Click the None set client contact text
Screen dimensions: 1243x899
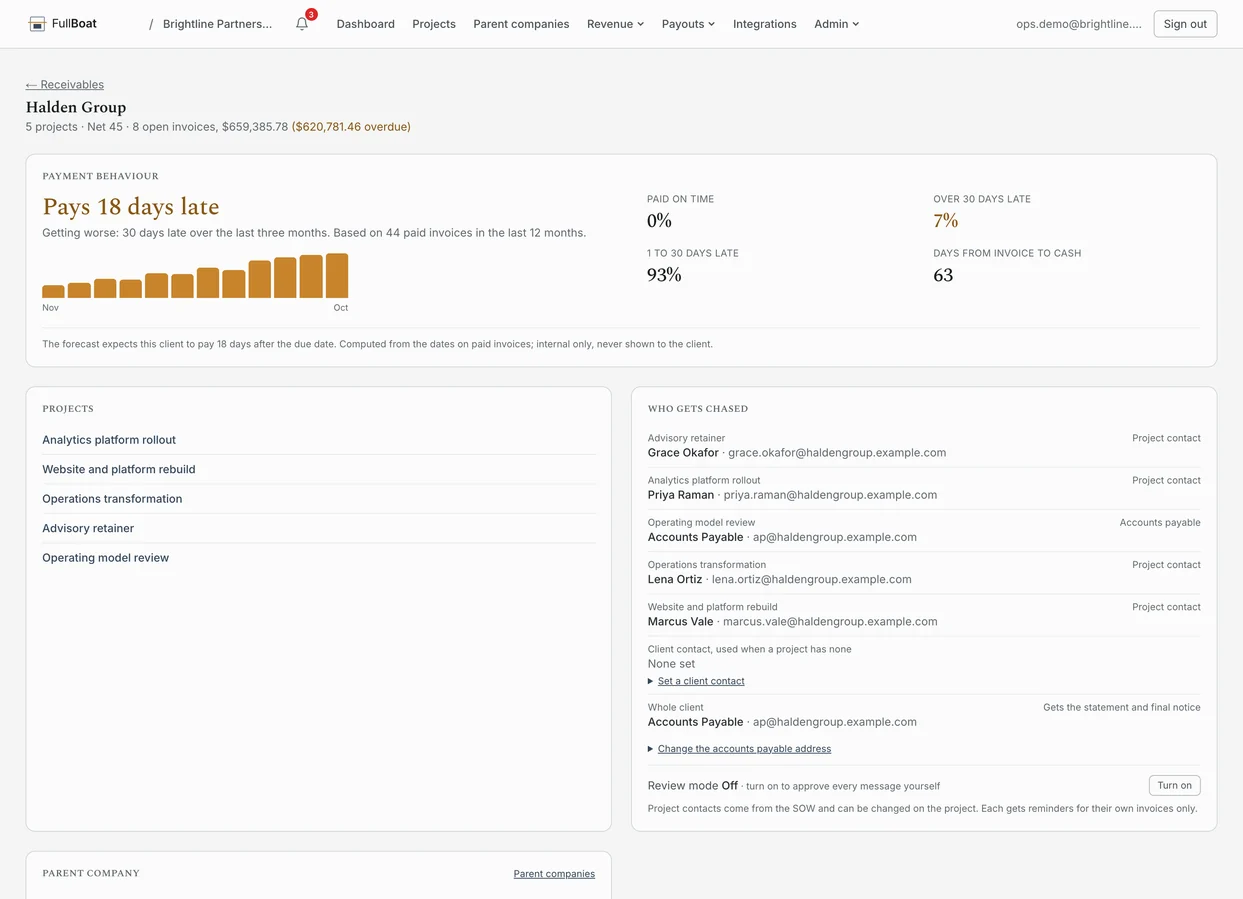point(671,664)
